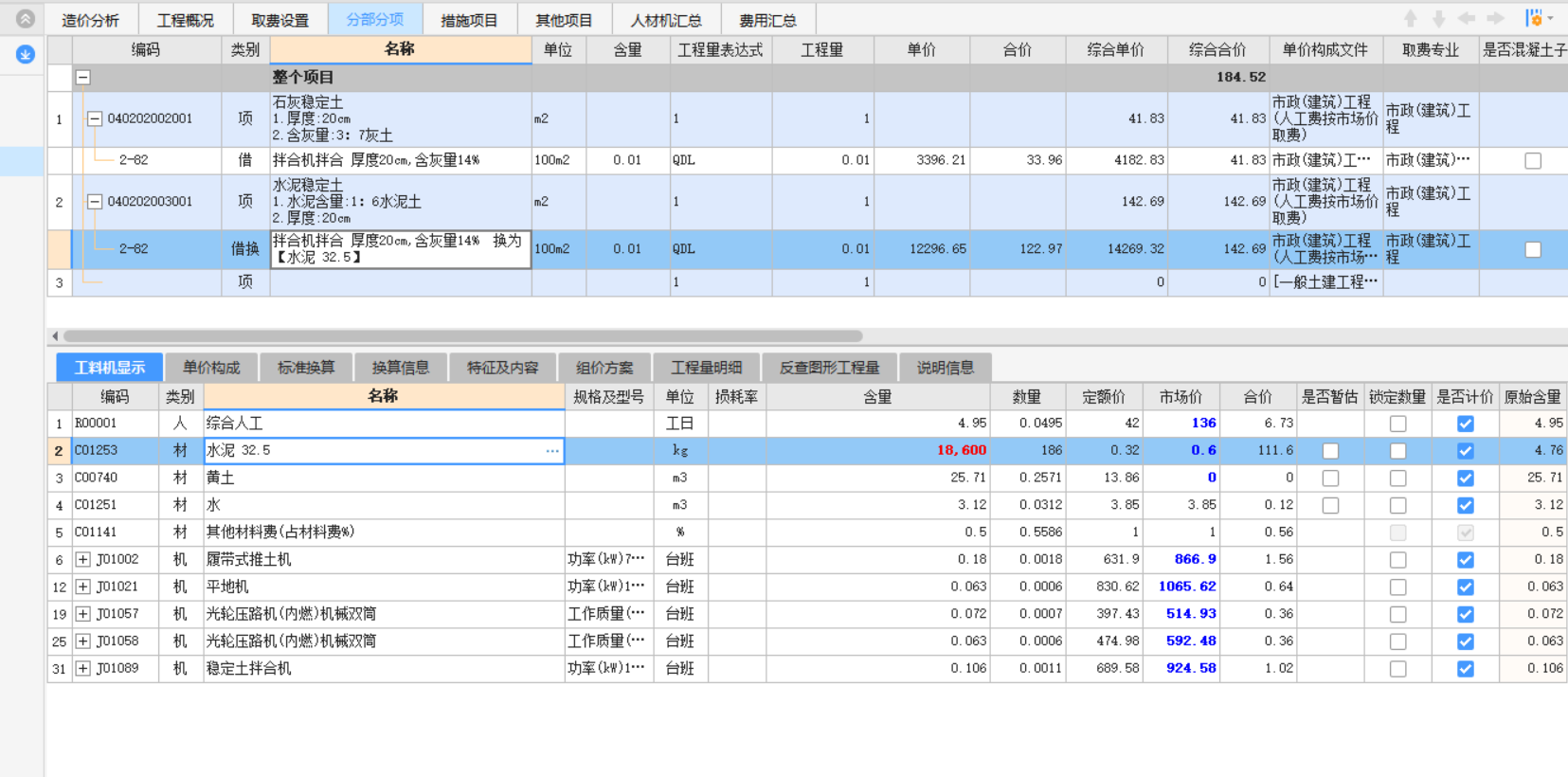Click the name field of selected 2-62 借换 row

(x=400, y=249)
